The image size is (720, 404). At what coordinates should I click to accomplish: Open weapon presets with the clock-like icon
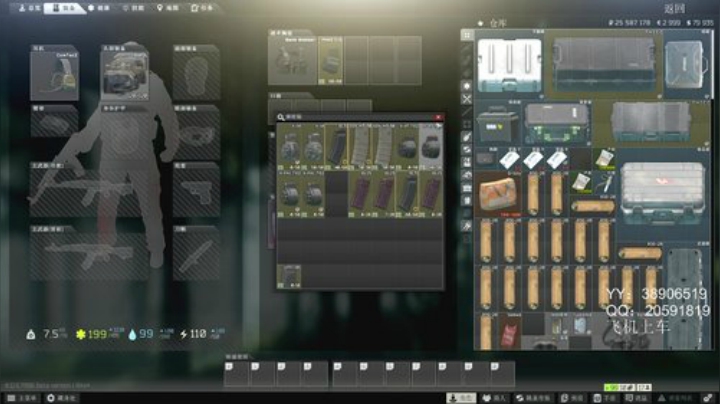[572, 398]
